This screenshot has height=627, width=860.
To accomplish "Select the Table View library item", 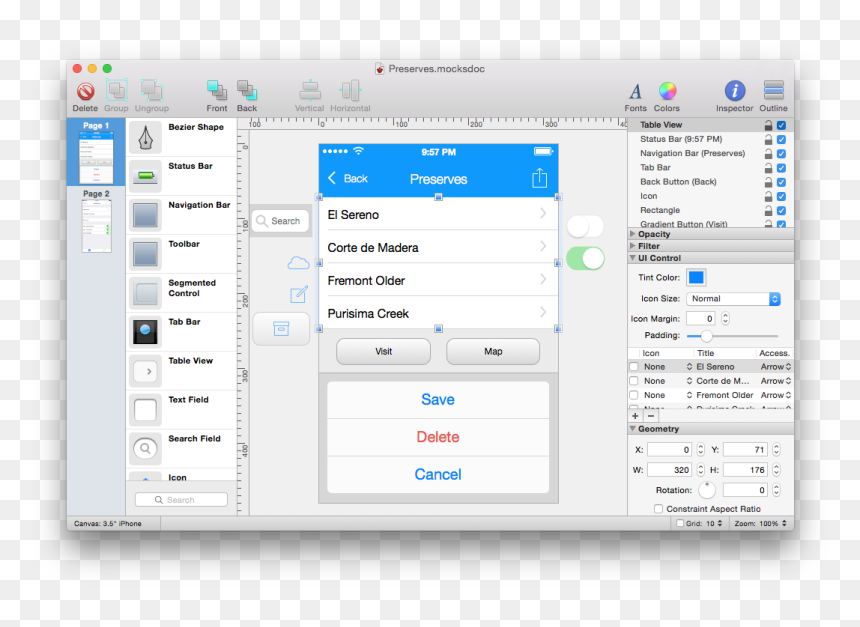I will tap(183, 371).
